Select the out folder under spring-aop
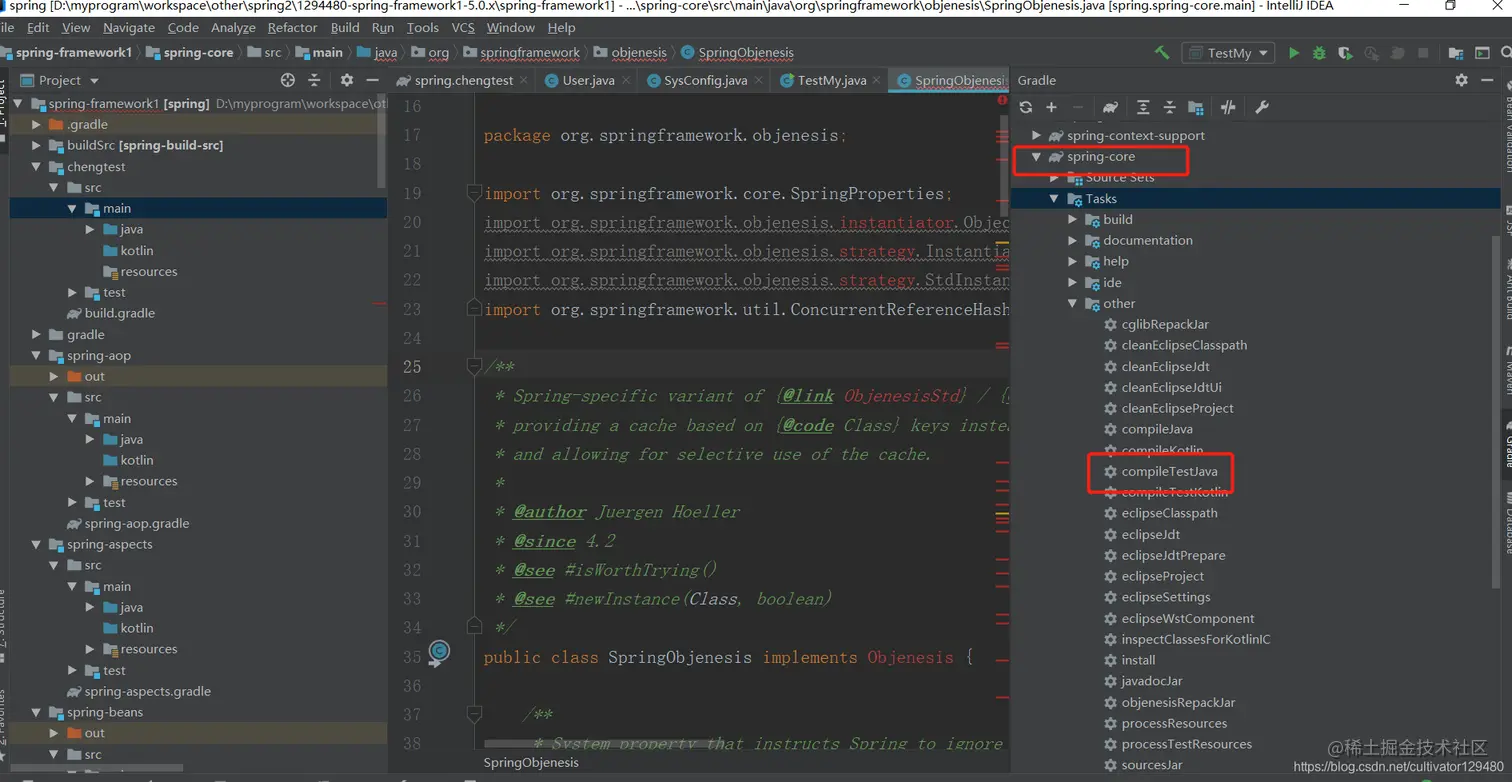This screenshot has width=1512, height=782. pos(95,376)
